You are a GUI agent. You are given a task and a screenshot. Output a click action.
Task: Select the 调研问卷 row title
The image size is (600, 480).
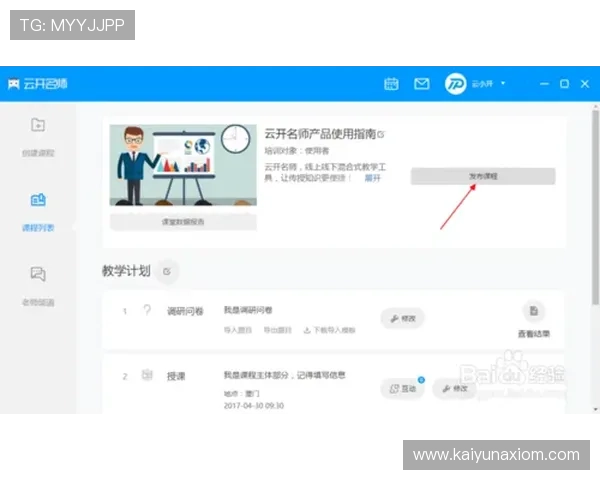pos(185,311)
